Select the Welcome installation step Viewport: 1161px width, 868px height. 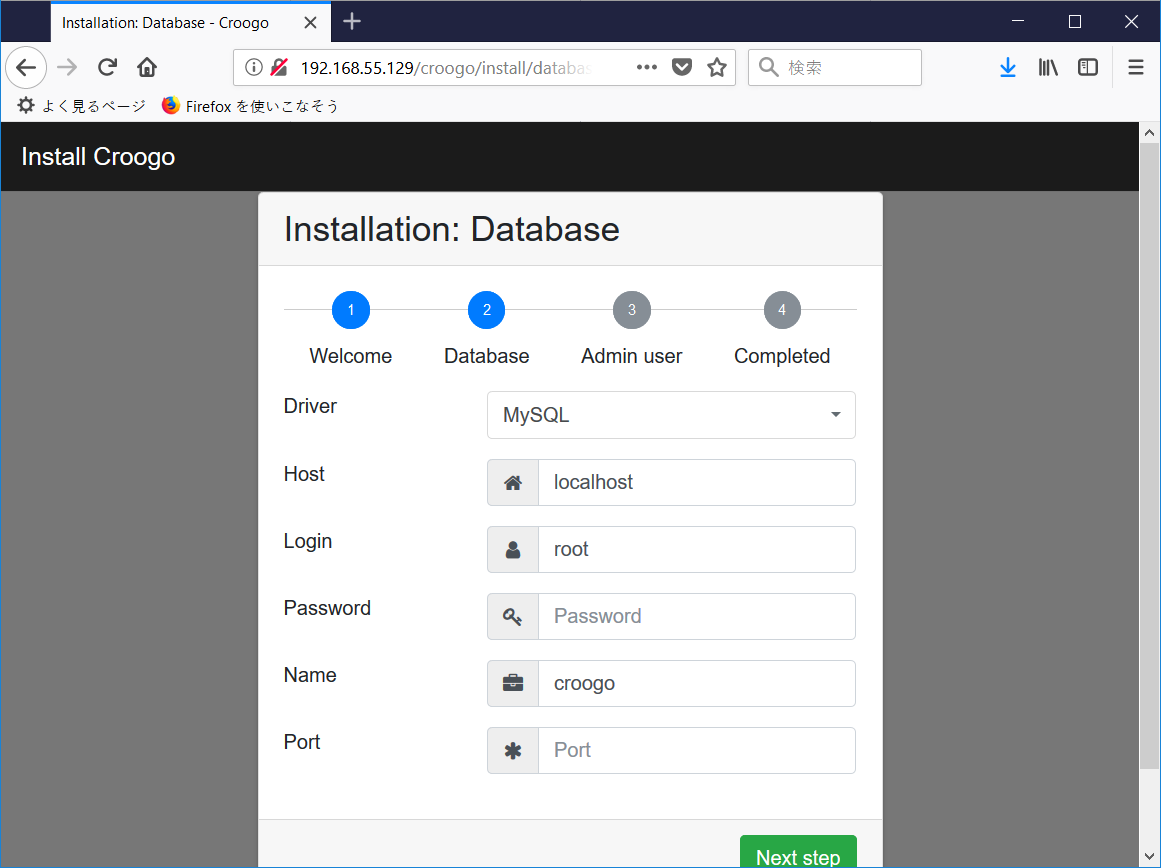click(351, 310)
